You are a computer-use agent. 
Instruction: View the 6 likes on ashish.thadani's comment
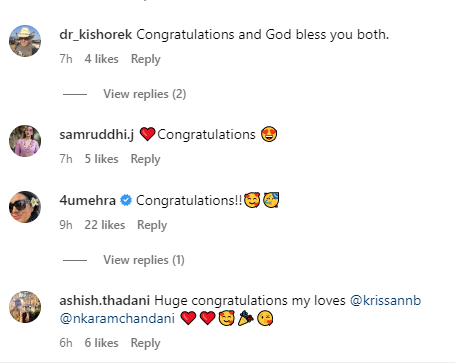(101, 343)
